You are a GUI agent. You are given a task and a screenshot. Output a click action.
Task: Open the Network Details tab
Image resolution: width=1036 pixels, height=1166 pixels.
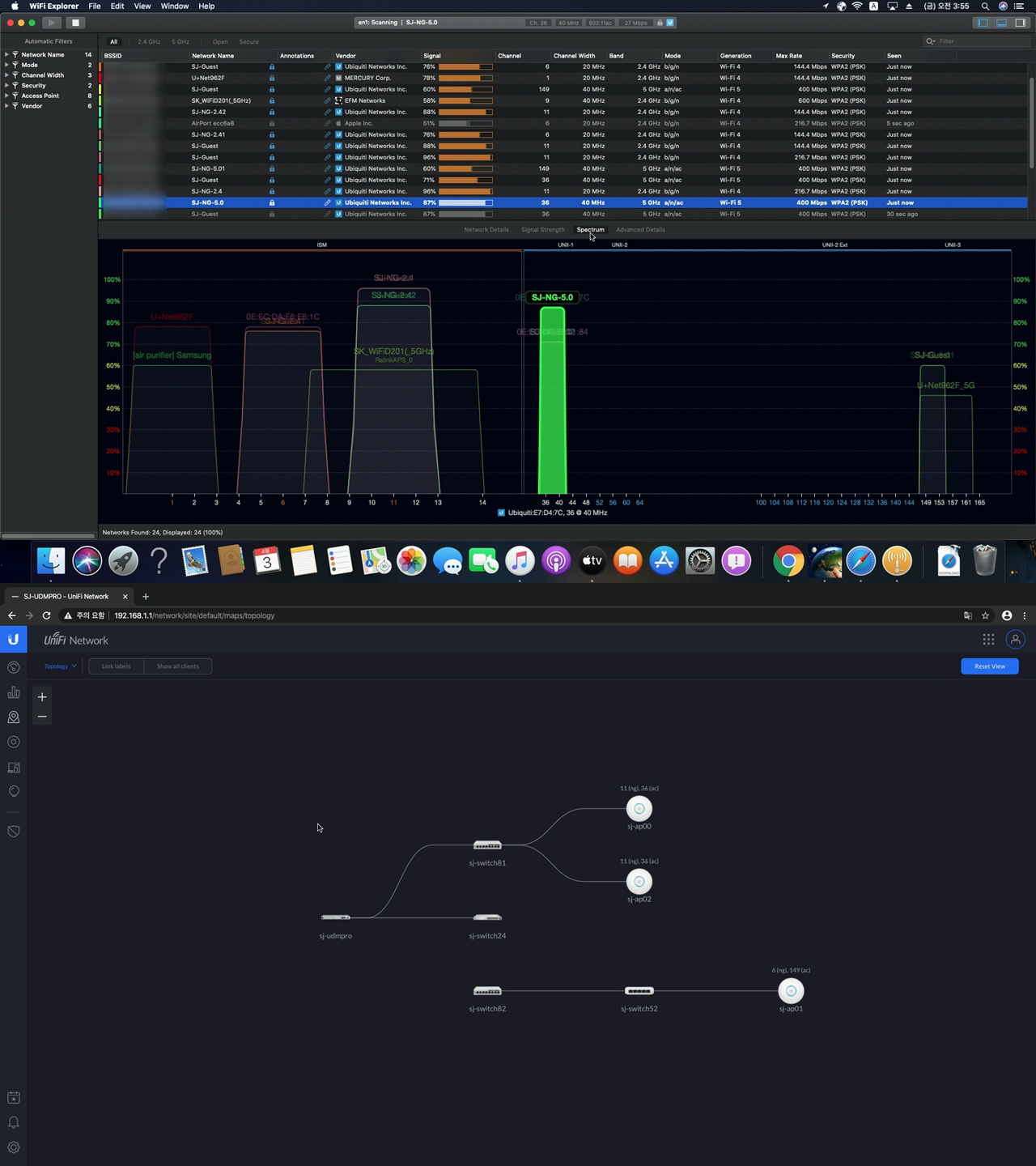pos(486,230)
